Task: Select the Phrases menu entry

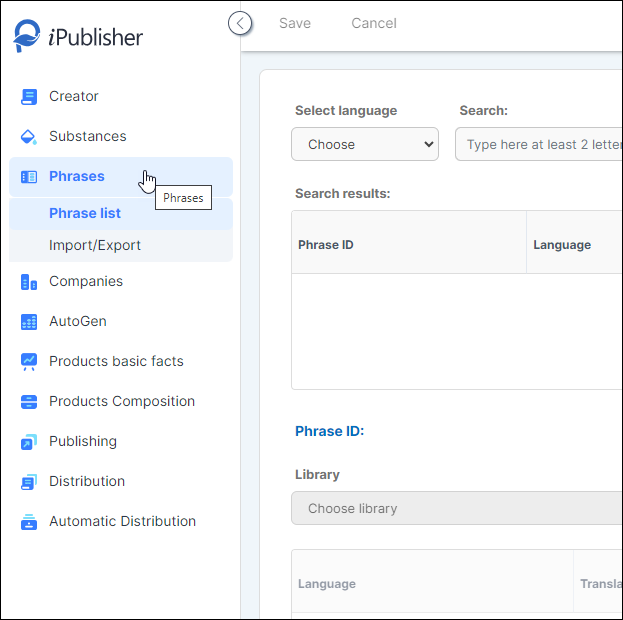Action: pyautogui.click(x=121, y=177)
